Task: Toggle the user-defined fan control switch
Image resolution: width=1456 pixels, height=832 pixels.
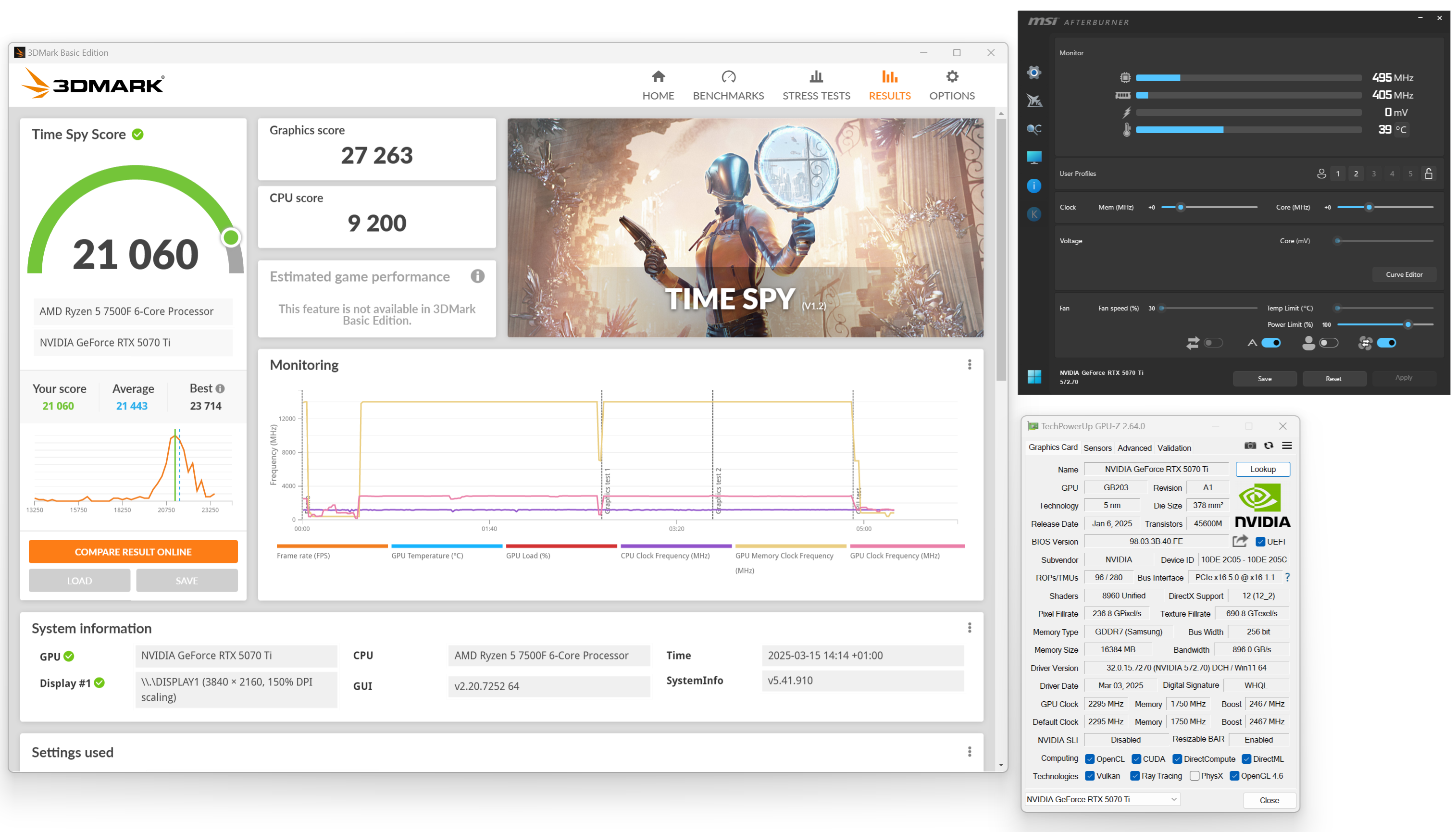Action: [1328, 343]
